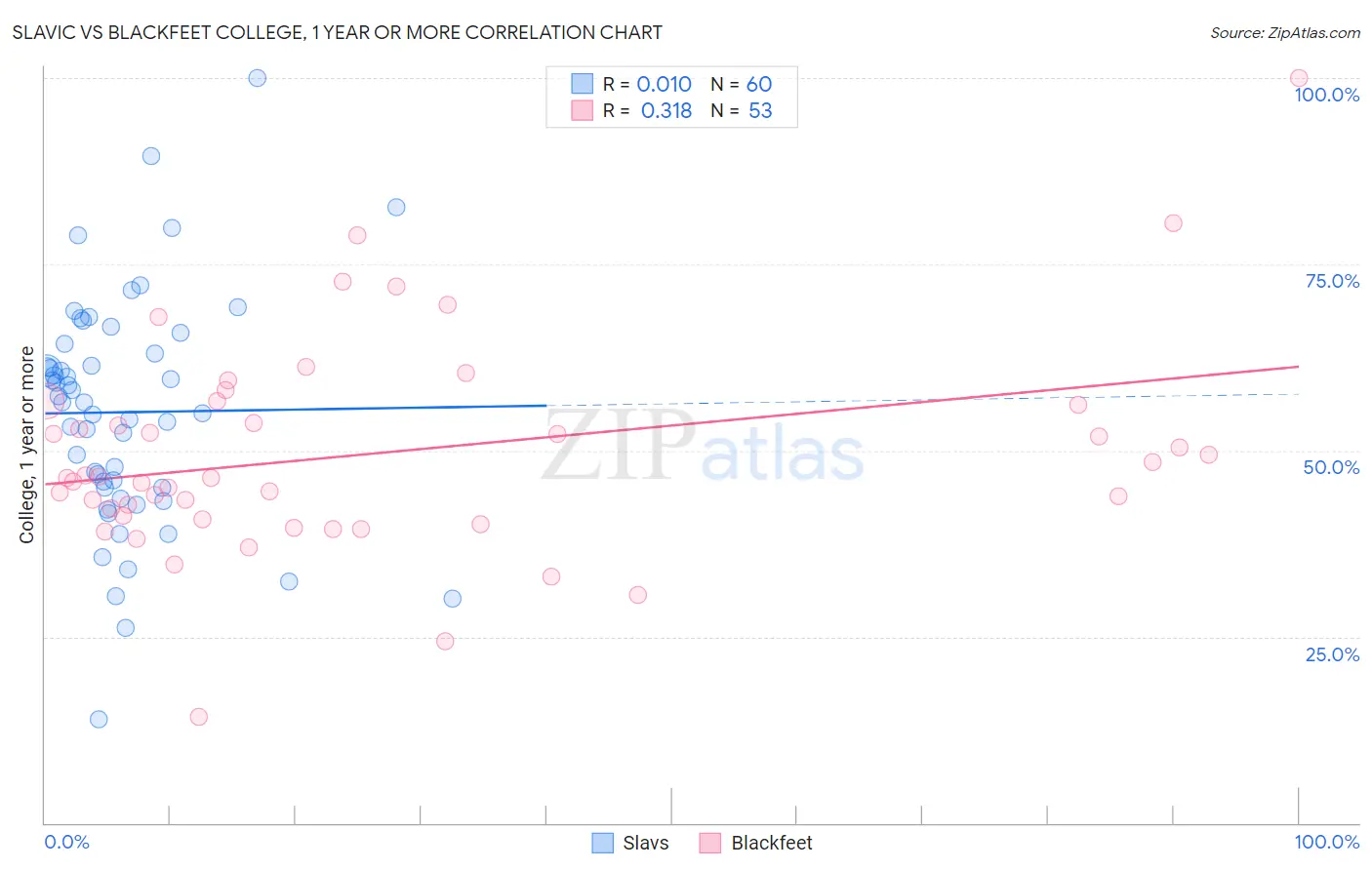
Task: Click the 0.318 correlation value in legend
Action: coord(666,110)
